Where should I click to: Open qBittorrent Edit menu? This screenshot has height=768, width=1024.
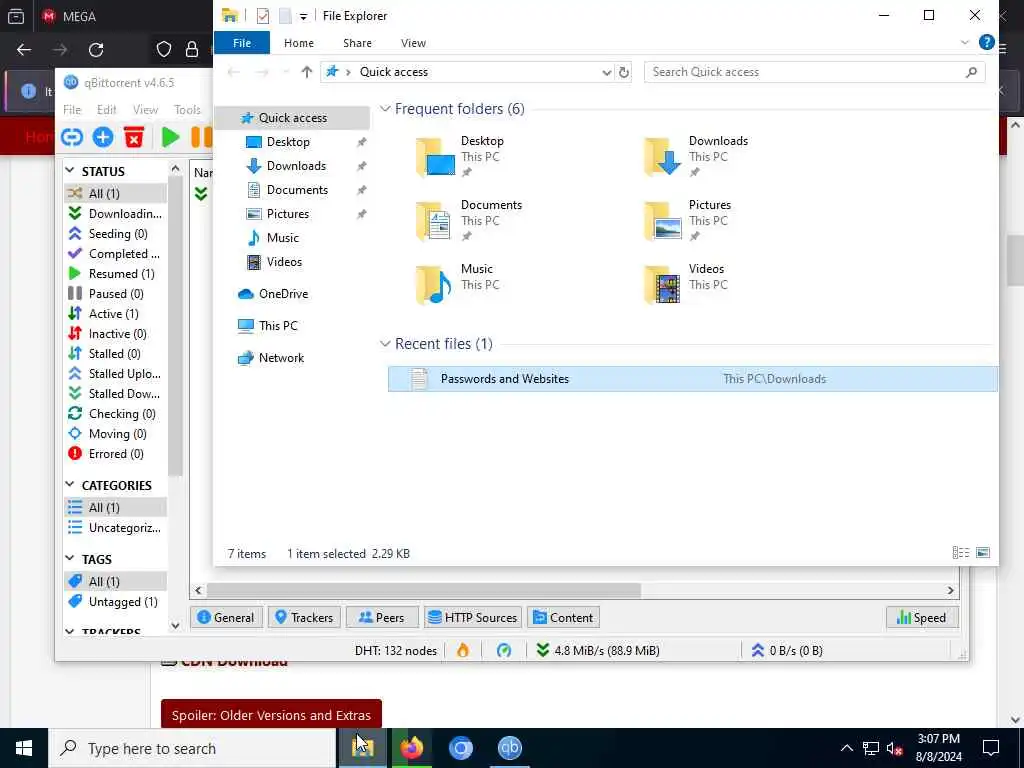(x=106, y=110)
